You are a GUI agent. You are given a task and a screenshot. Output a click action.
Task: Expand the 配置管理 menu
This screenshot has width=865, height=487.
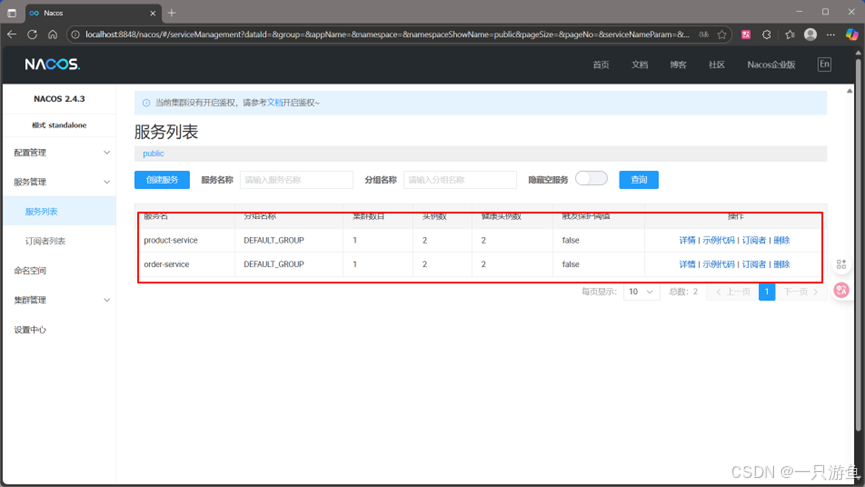coord(60,152)
